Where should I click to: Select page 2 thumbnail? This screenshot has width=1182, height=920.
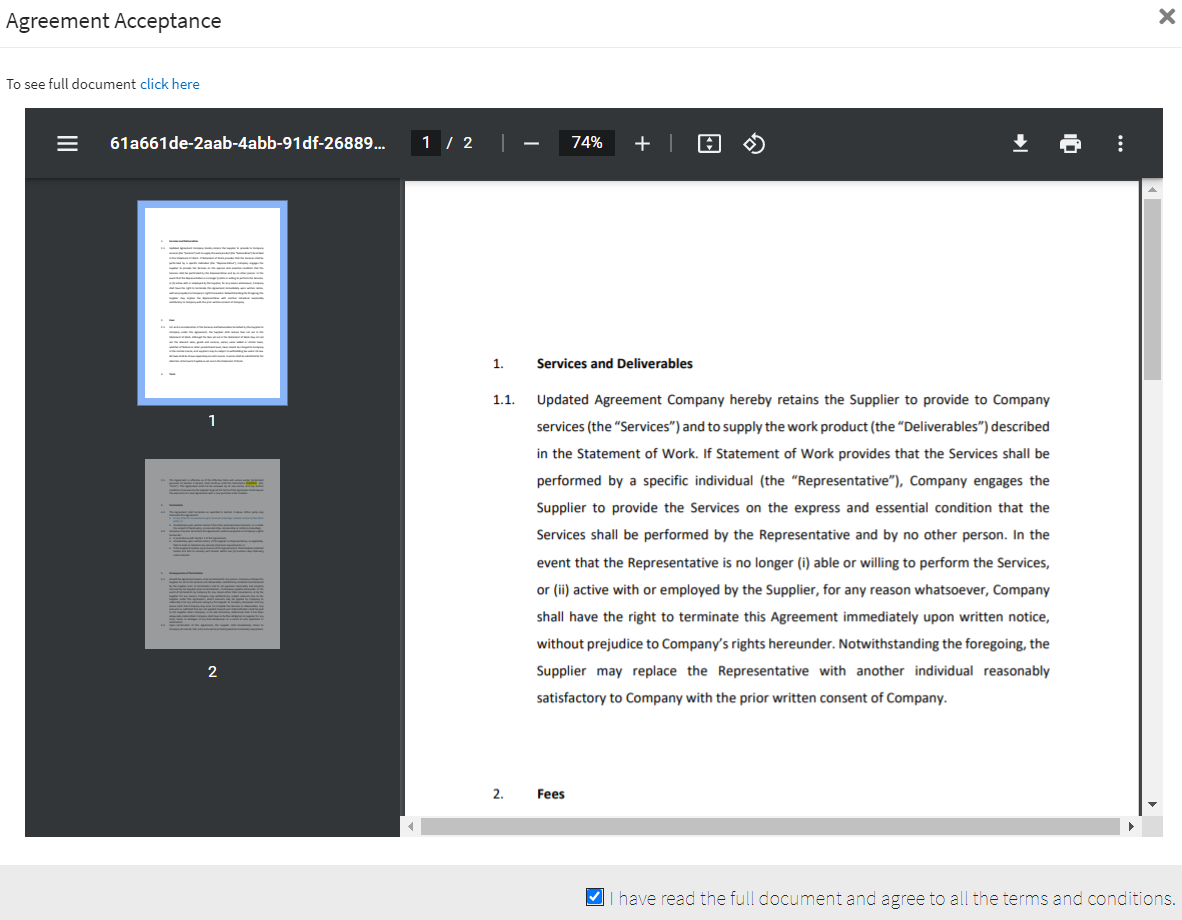(x=212, y=554)
